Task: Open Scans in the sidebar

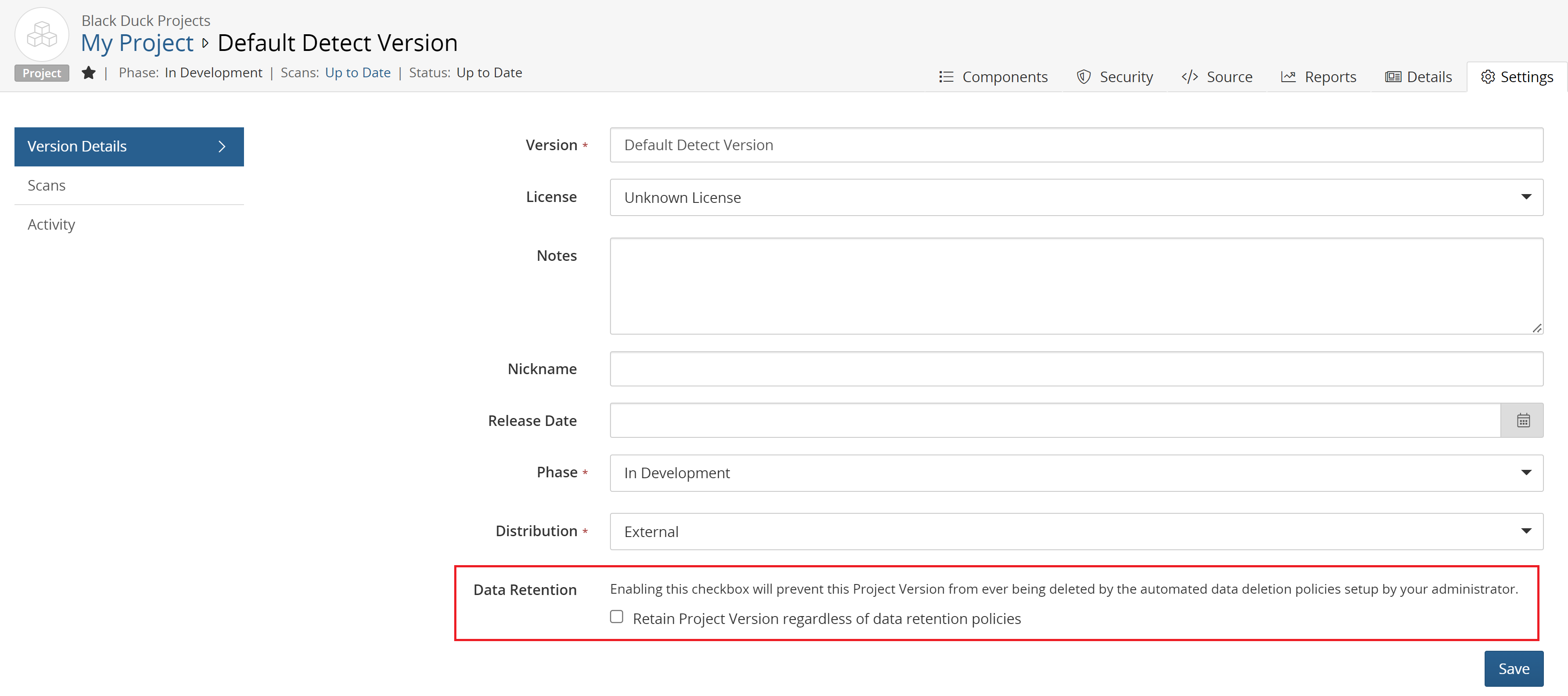Action: tap(46, 186)
